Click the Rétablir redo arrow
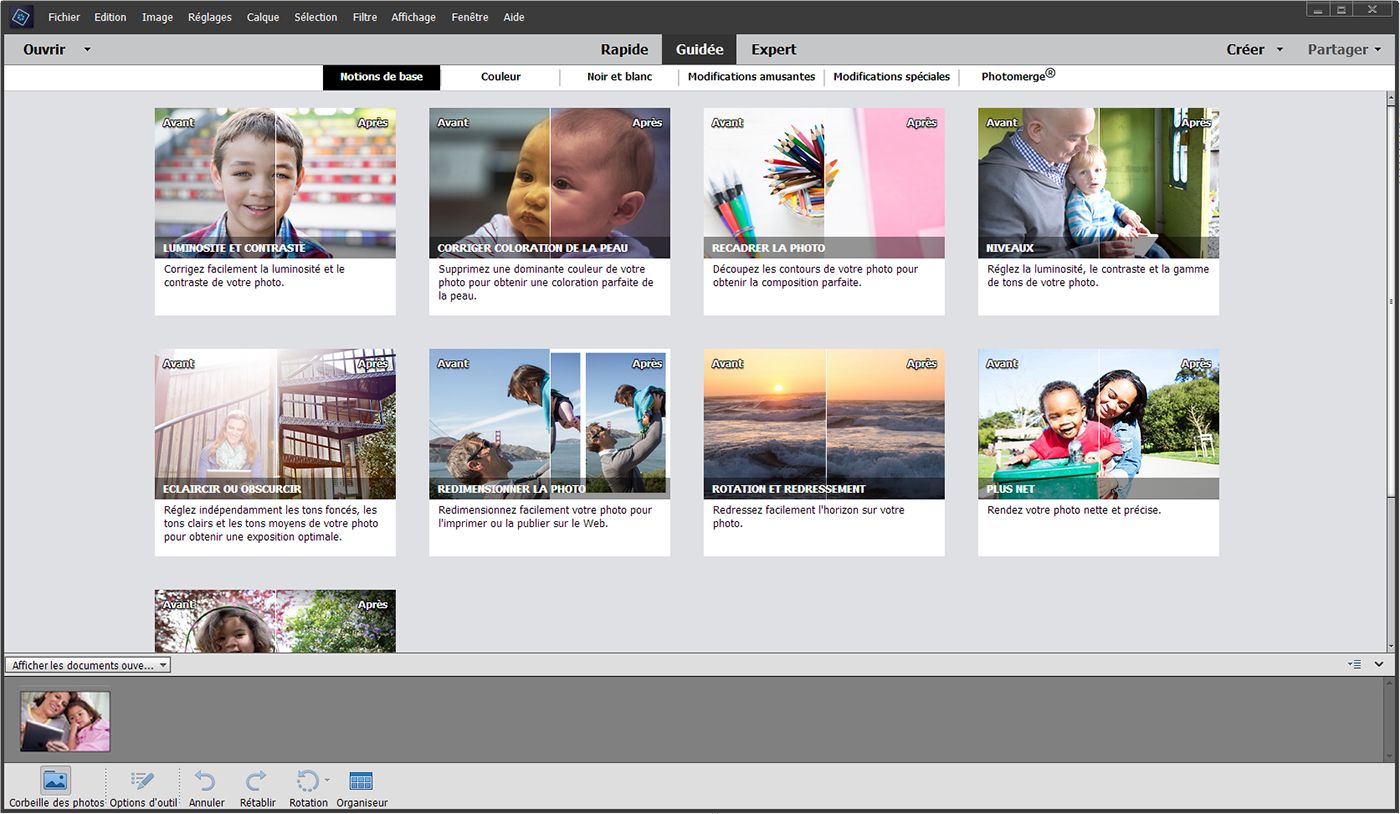1400x814 pixels. (x=257, y=780)
